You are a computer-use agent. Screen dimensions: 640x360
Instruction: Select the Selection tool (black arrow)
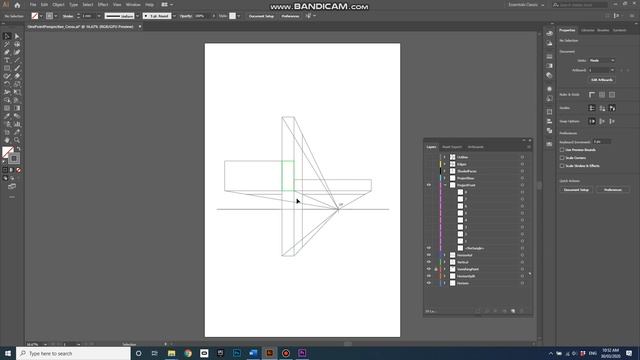click(7, 36)
